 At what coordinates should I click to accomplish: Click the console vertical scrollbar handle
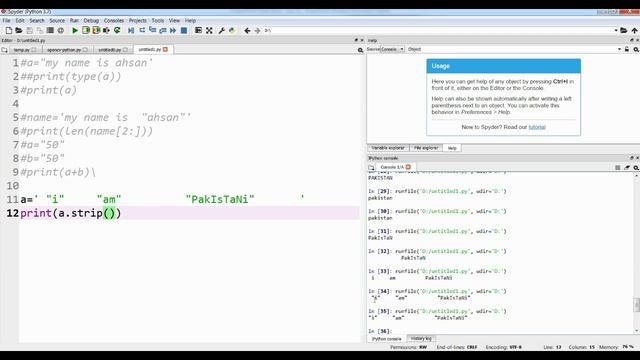636,304
